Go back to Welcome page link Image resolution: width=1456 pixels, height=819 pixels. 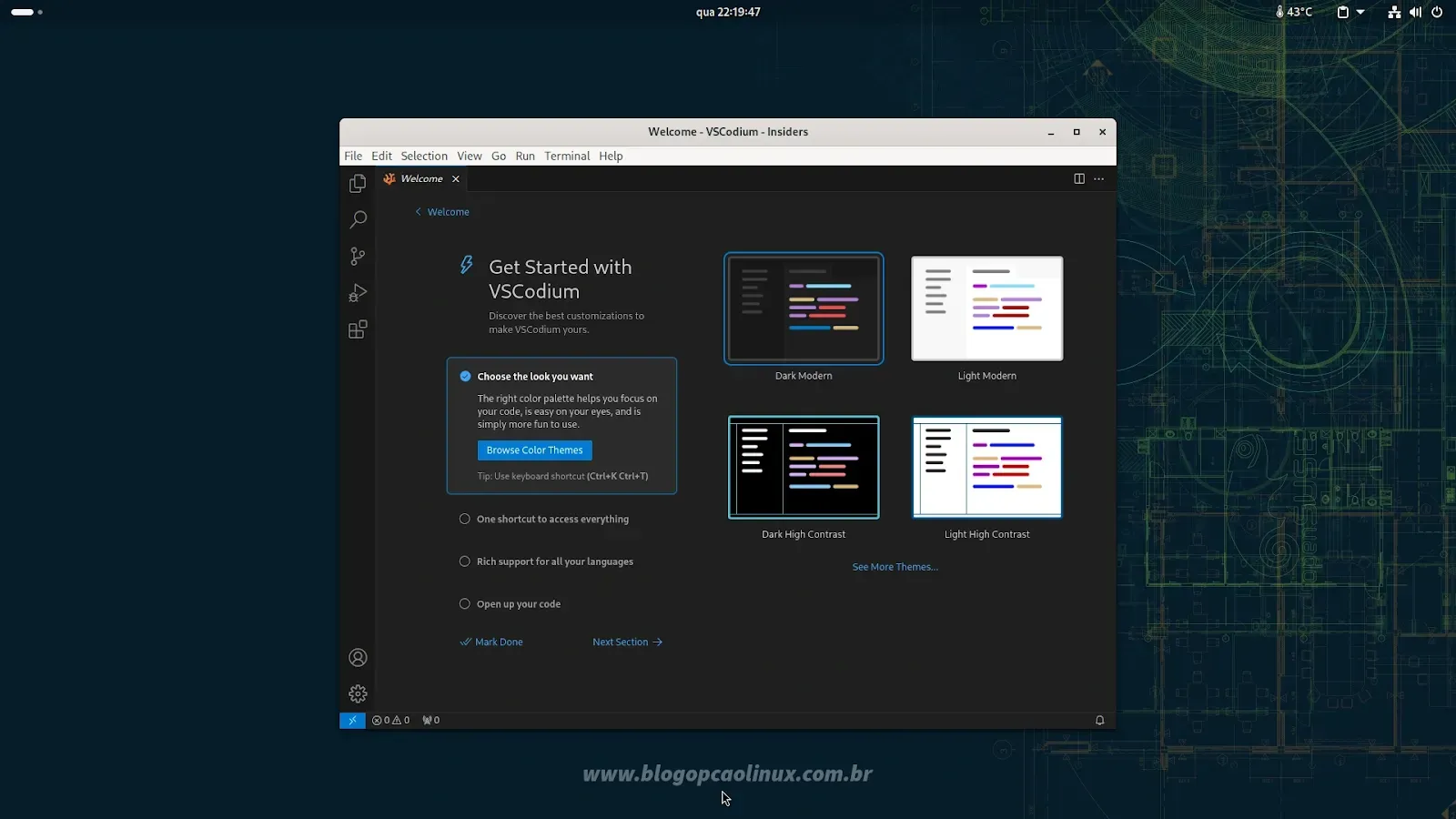442,212
